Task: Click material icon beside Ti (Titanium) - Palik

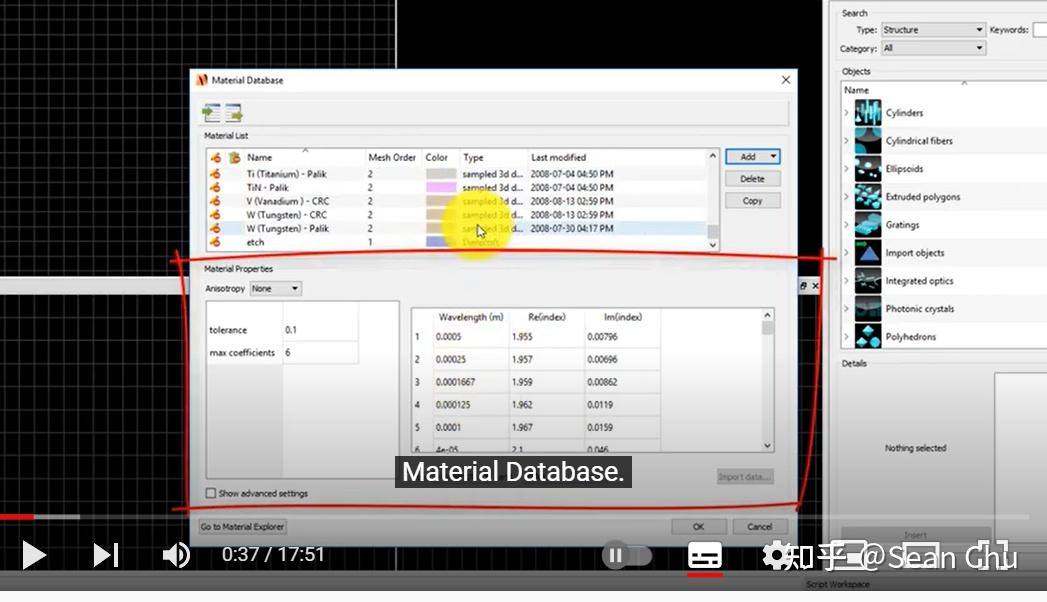Action: 215,174
